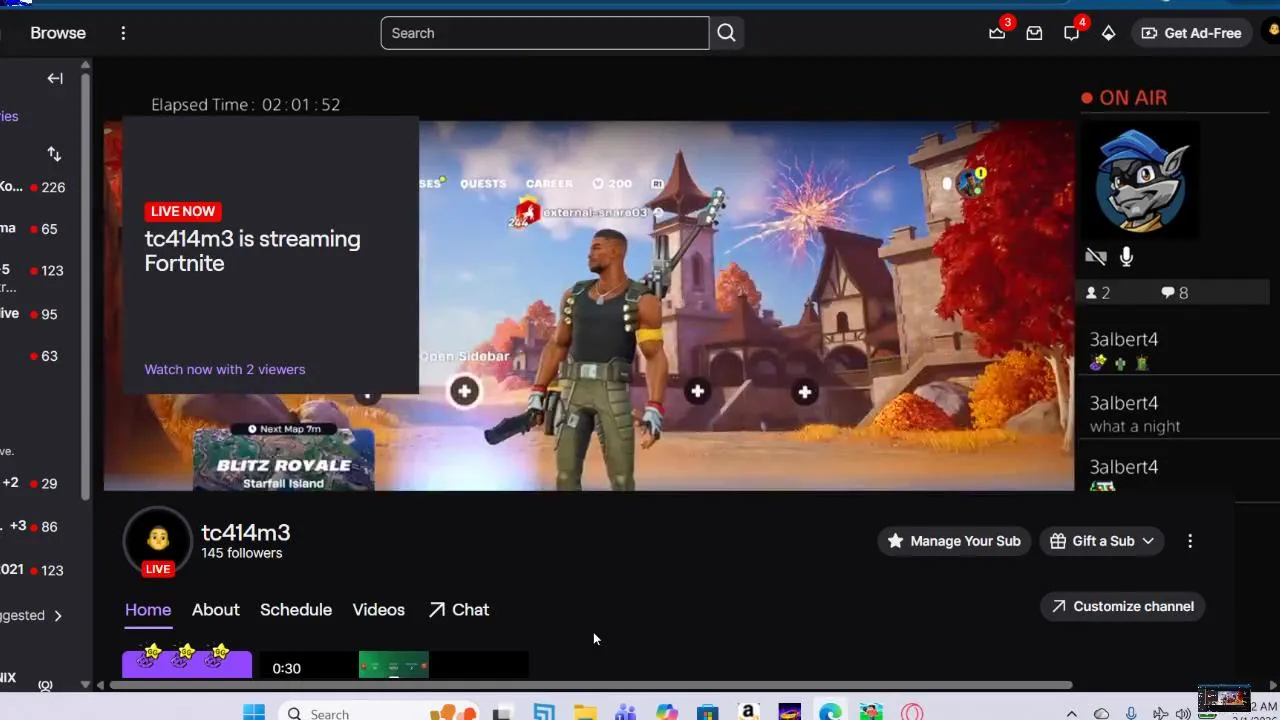
Task: Click 'tc414m3 is streaming Fortnite' title
Action: tap(252, 251)
